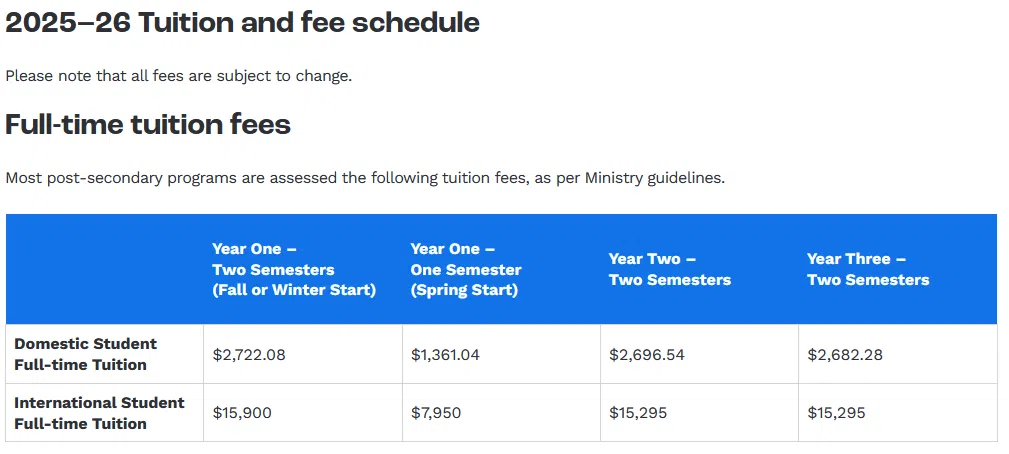This screenshot has width=1009, height=454.
Task: Select the $2,696.54 Year Two cell
Action: (x=646, y=355)
